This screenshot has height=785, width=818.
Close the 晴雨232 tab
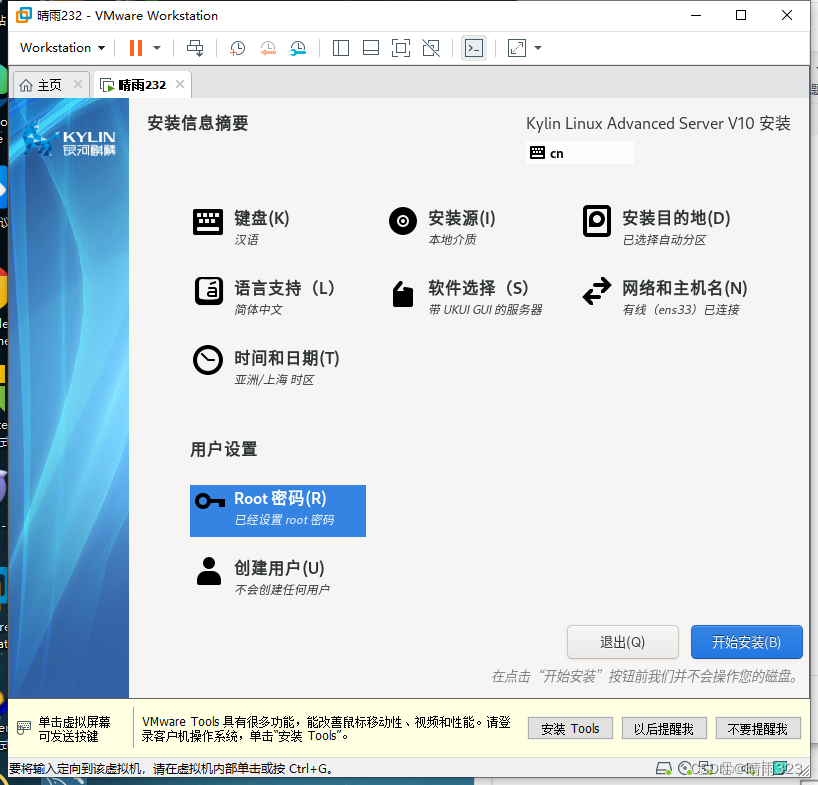pos(180,84)
